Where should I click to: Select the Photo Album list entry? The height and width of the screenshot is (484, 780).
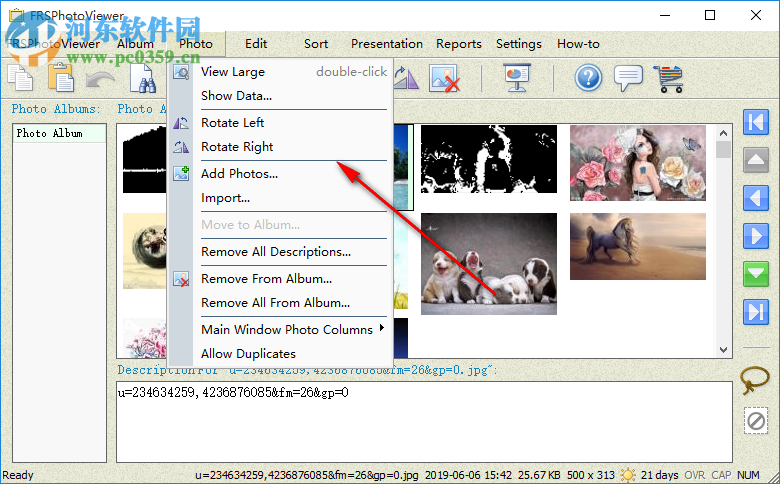pyautogui.click(x=59, y=133)
